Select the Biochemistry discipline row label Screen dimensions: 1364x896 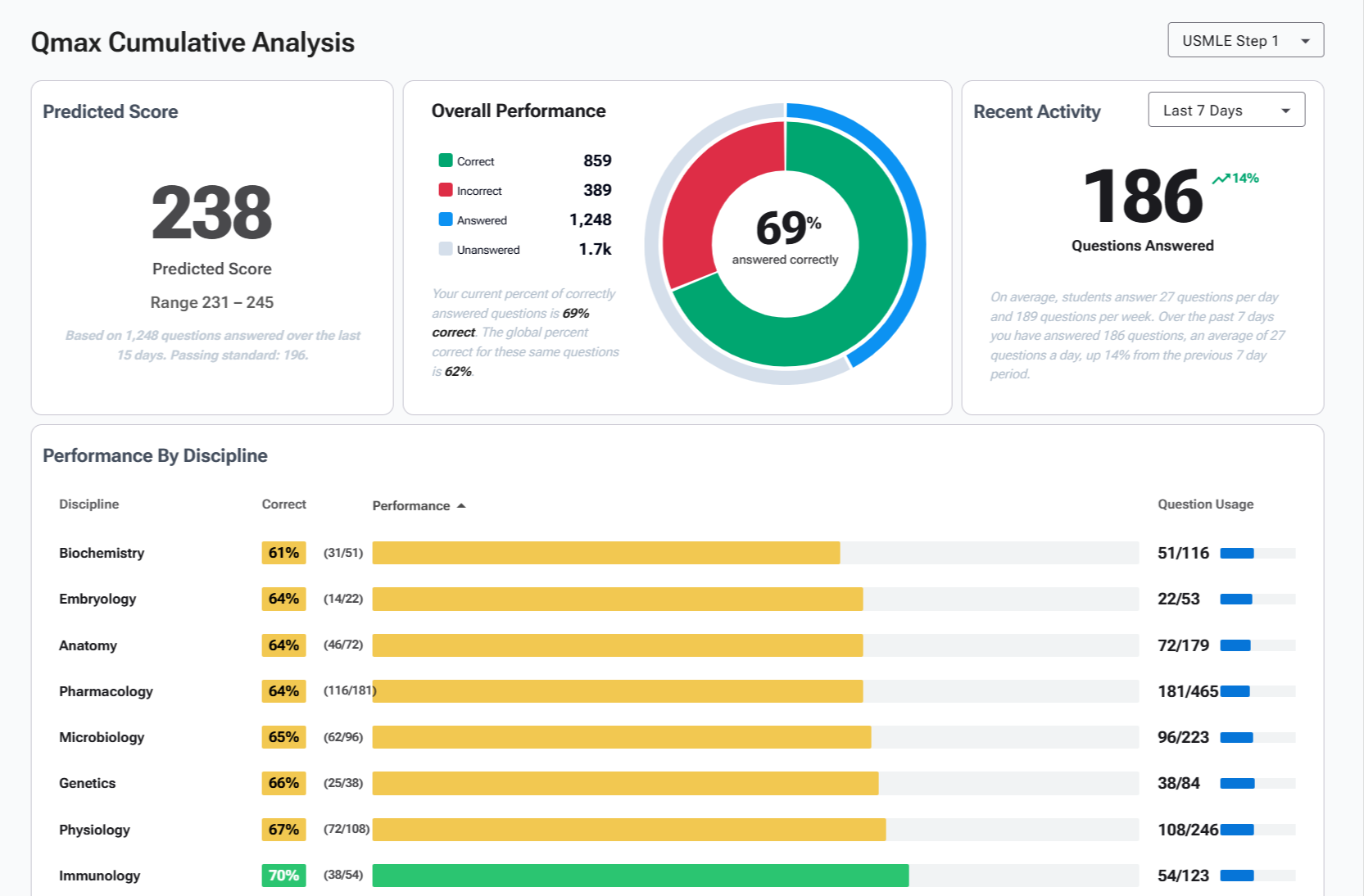(x=102, y=553)
